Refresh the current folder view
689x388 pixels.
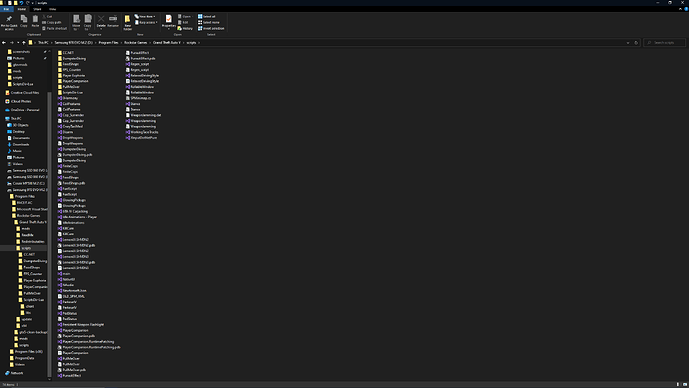coord(636,43)
